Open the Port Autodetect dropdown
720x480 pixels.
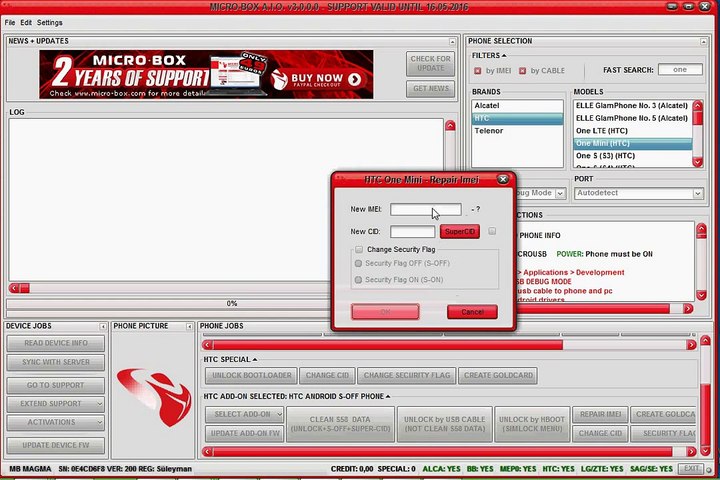pos(698,193)
